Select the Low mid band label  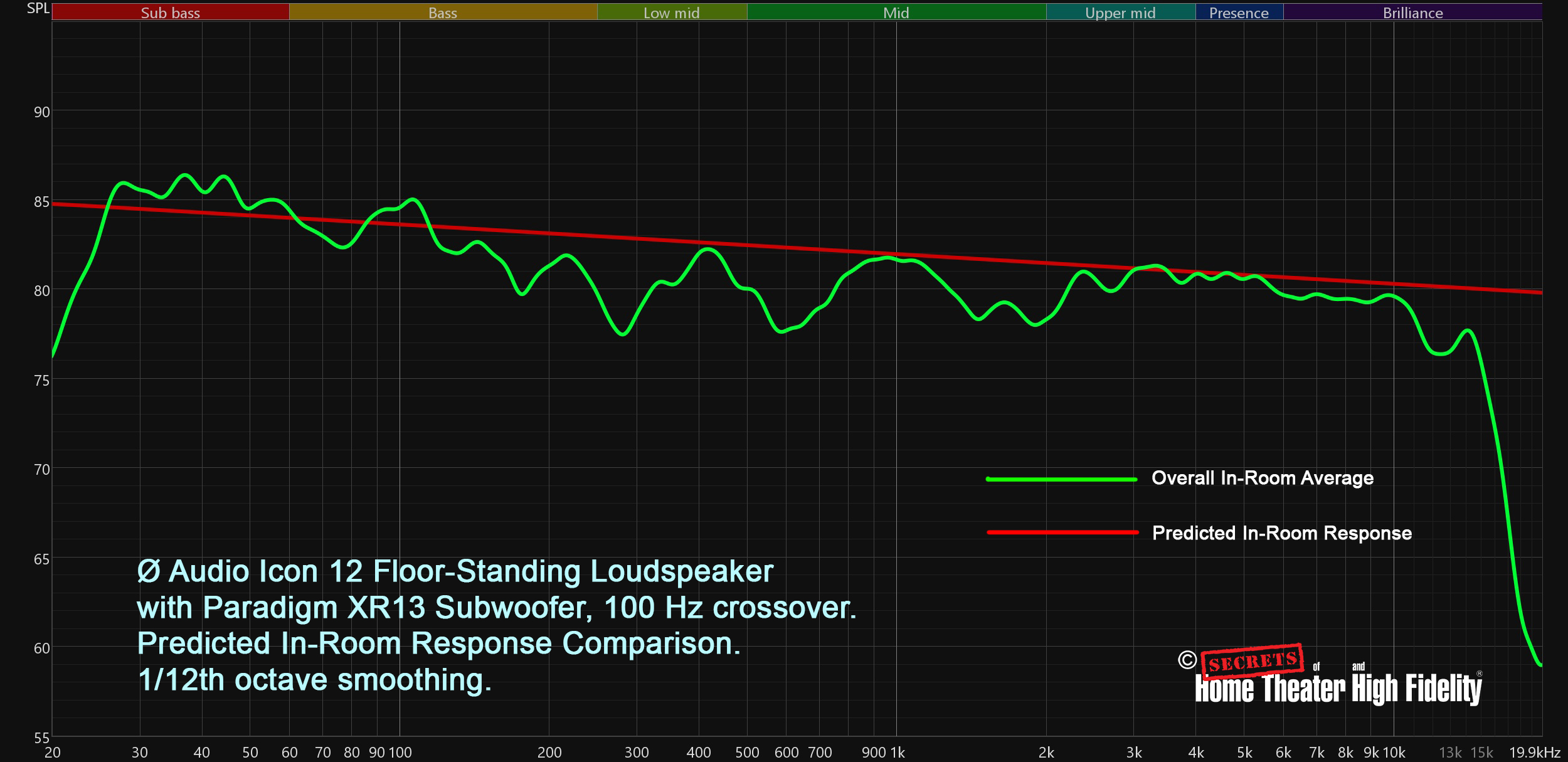point(671,12)
